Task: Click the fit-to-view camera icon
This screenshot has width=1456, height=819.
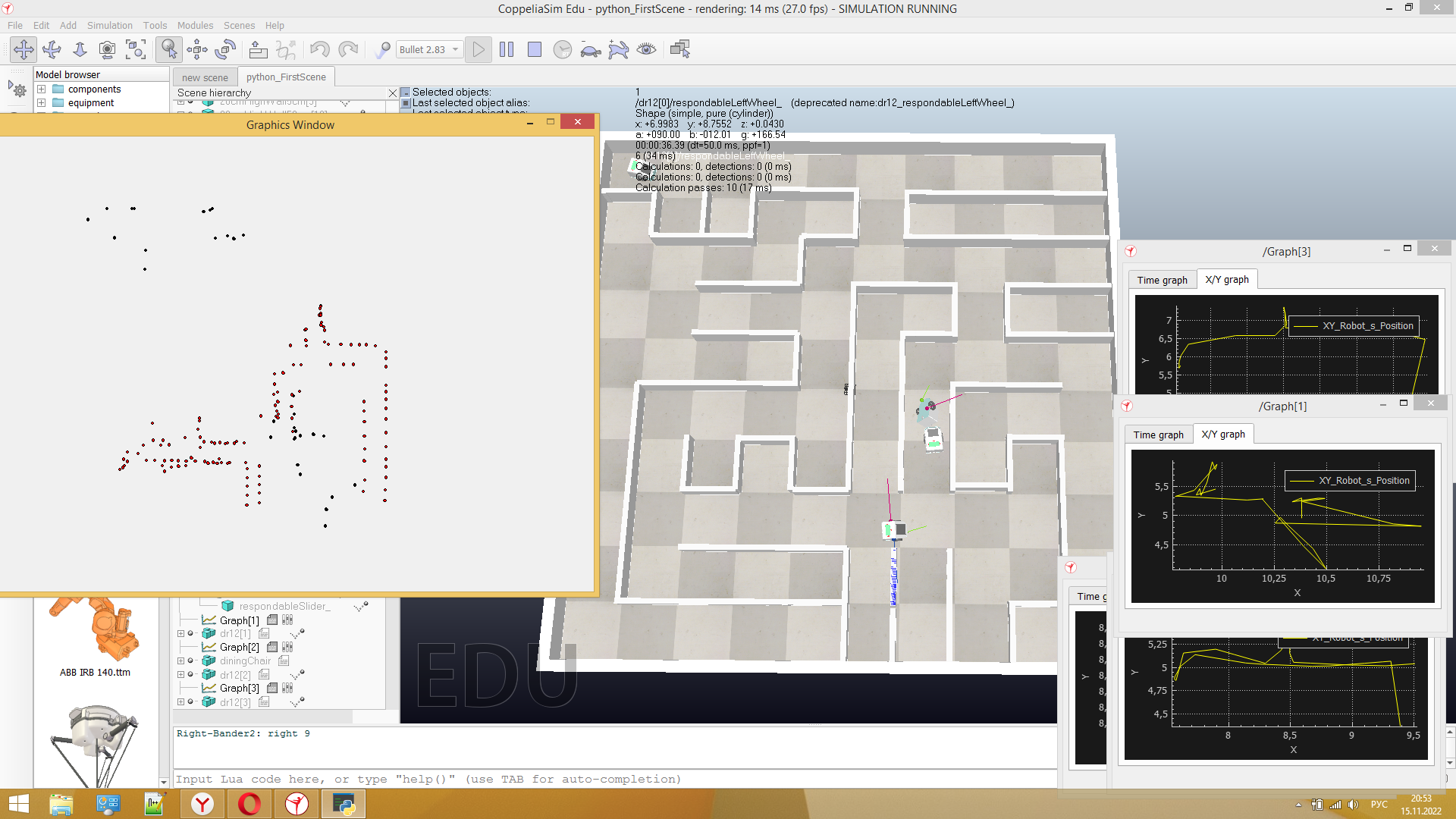Action: coord(136,50)
